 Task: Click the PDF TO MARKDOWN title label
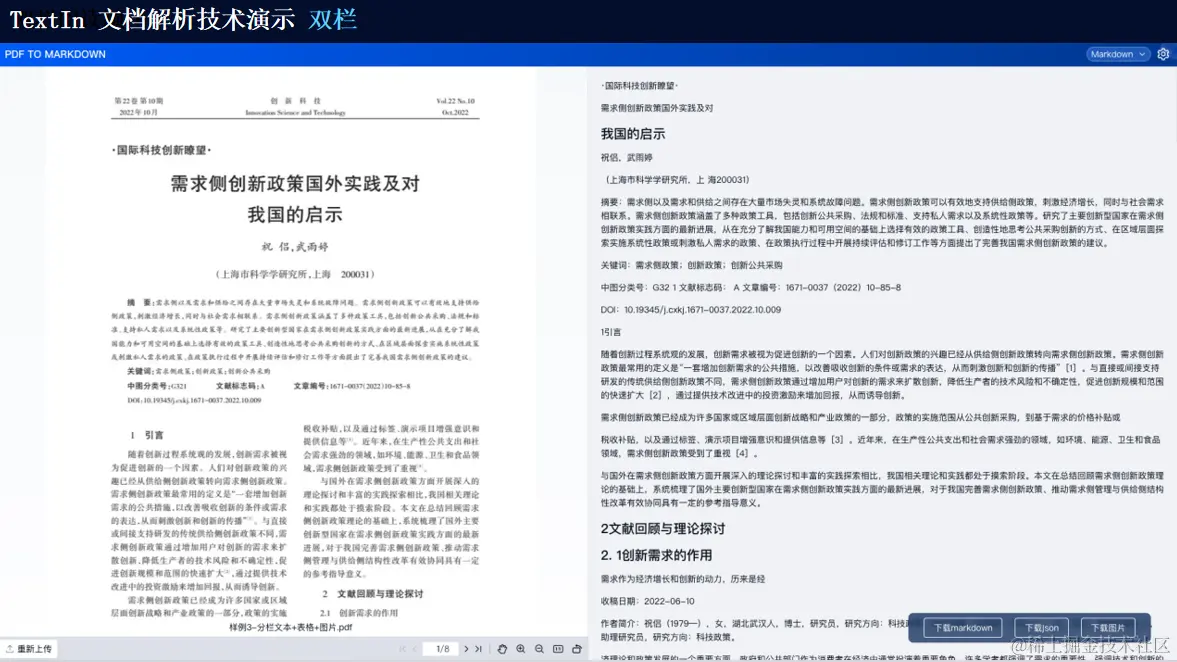click(x=55, y=54)
